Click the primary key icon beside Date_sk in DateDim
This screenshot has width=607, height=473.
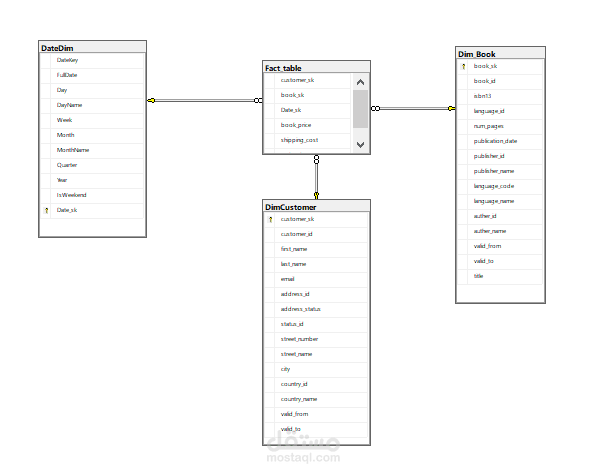pyautogui.click(x=46, y=211)
